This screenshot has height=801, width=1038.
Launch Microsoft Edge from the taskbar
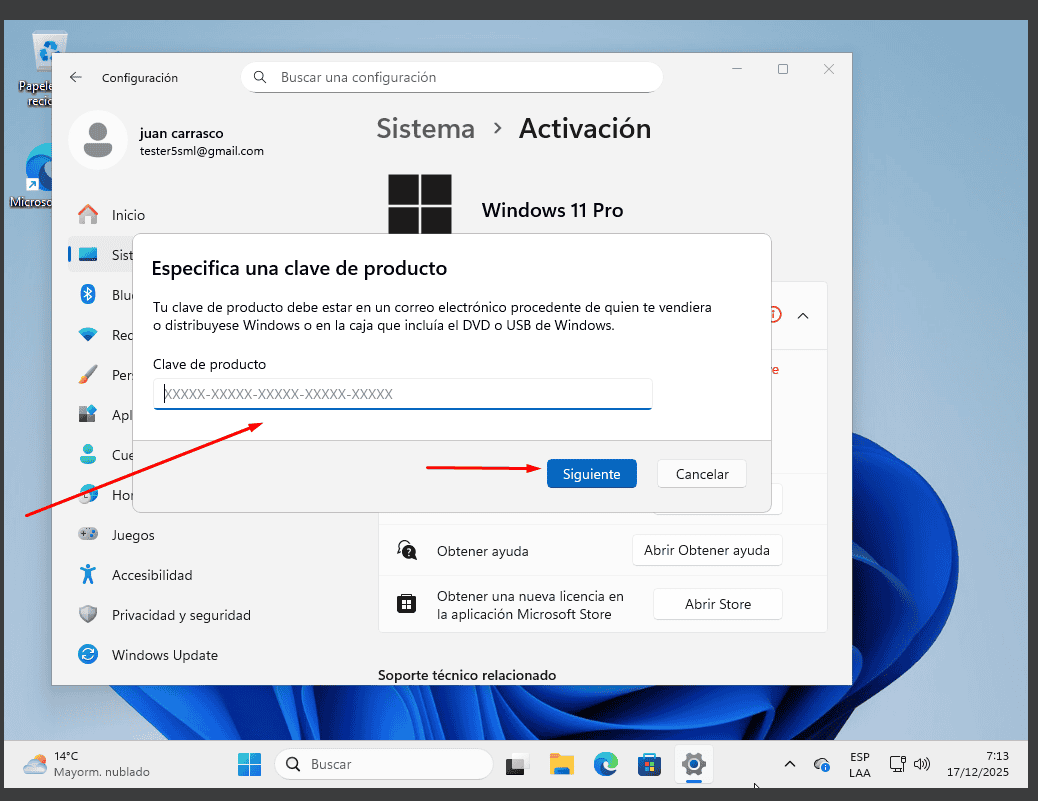(x=605, y=765)
